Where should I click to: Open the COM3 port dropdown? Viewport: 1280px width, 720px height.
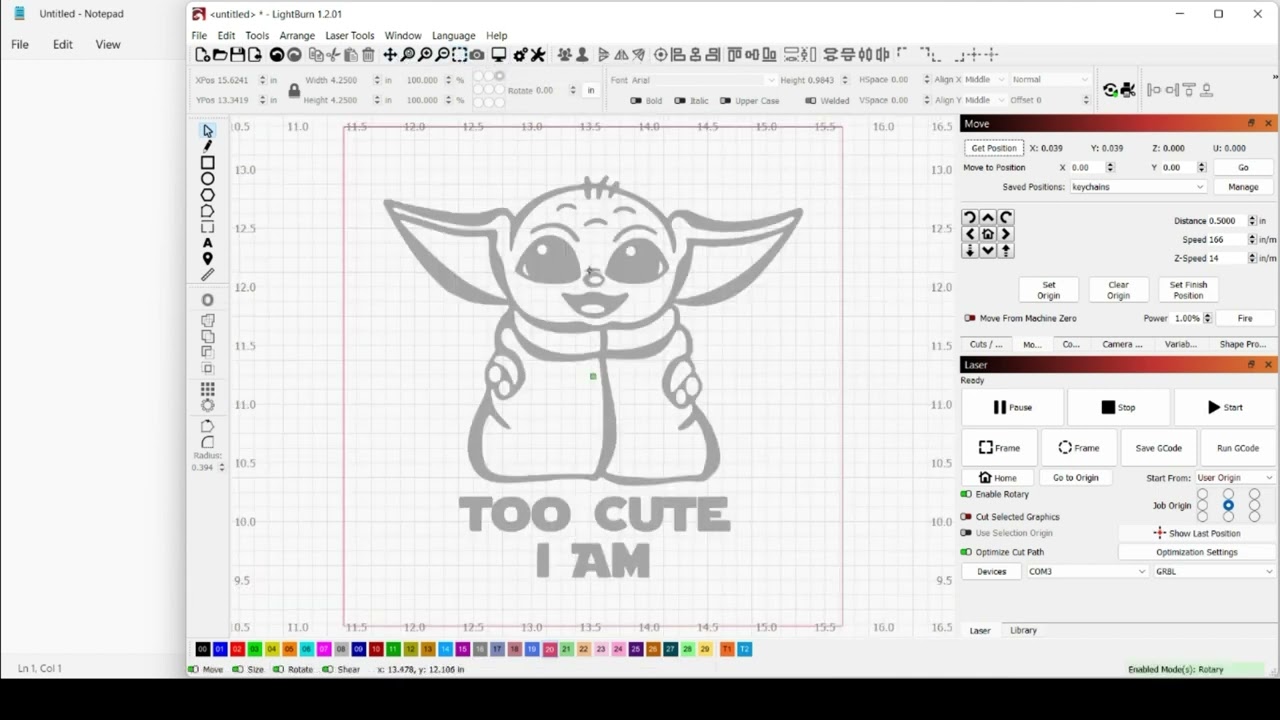tap(1086, 572)
